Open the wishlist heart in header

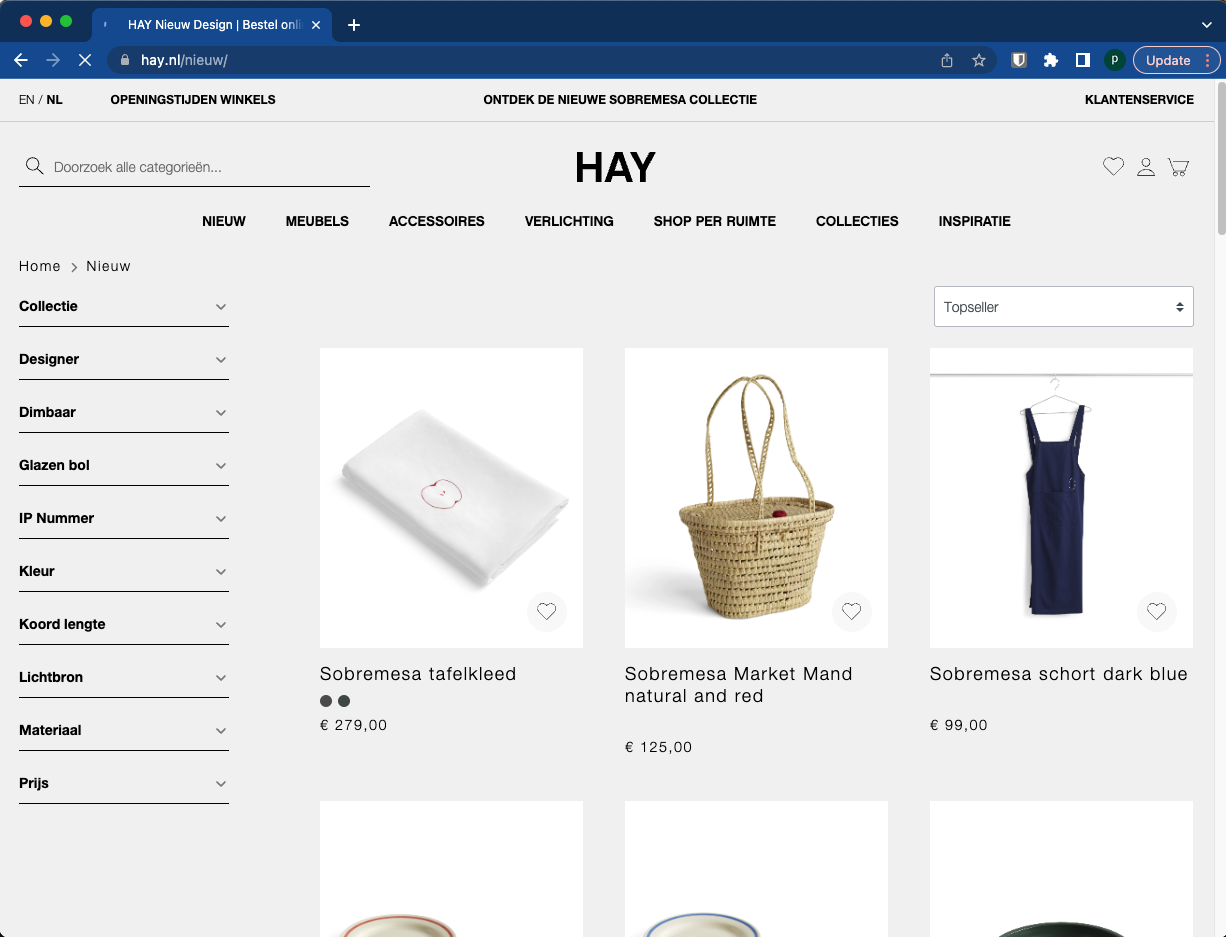click(1113, 167)
